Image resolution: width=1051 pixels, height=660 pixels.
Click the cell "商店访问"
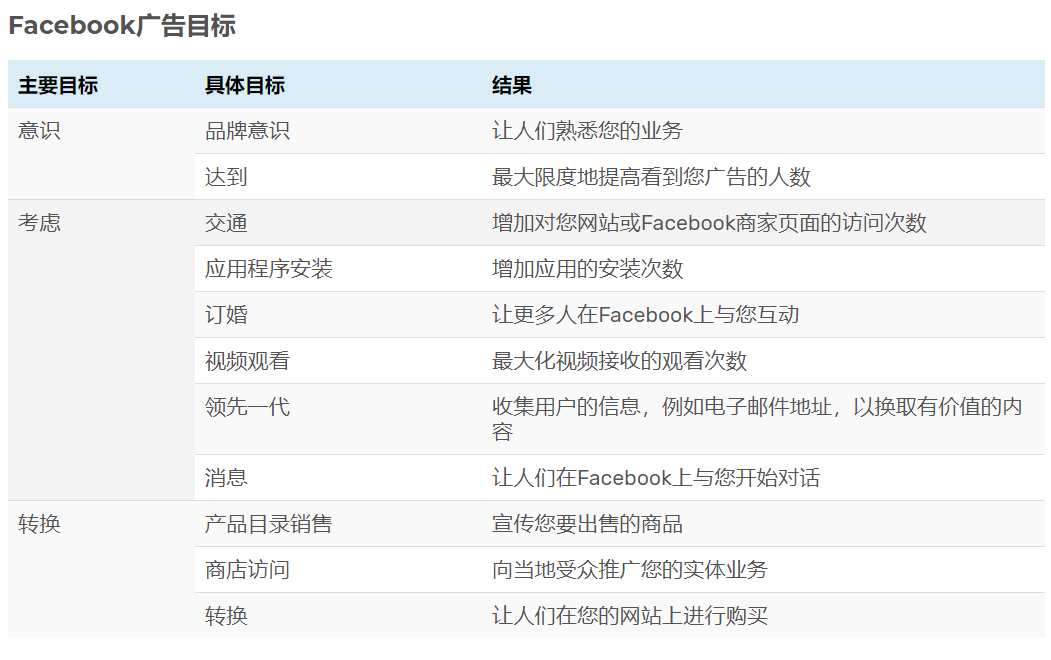(247, 570)
